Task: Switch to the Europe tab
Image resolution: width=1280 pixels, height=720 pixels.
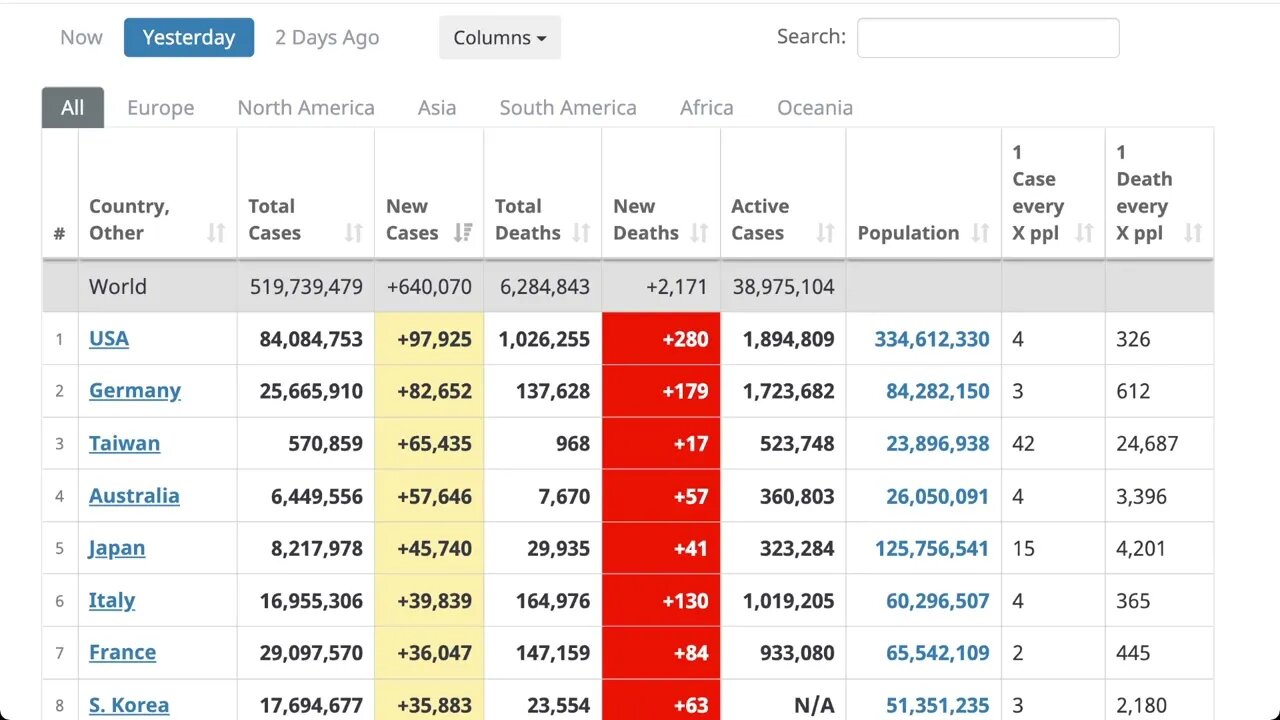Action: coord(160,108)
